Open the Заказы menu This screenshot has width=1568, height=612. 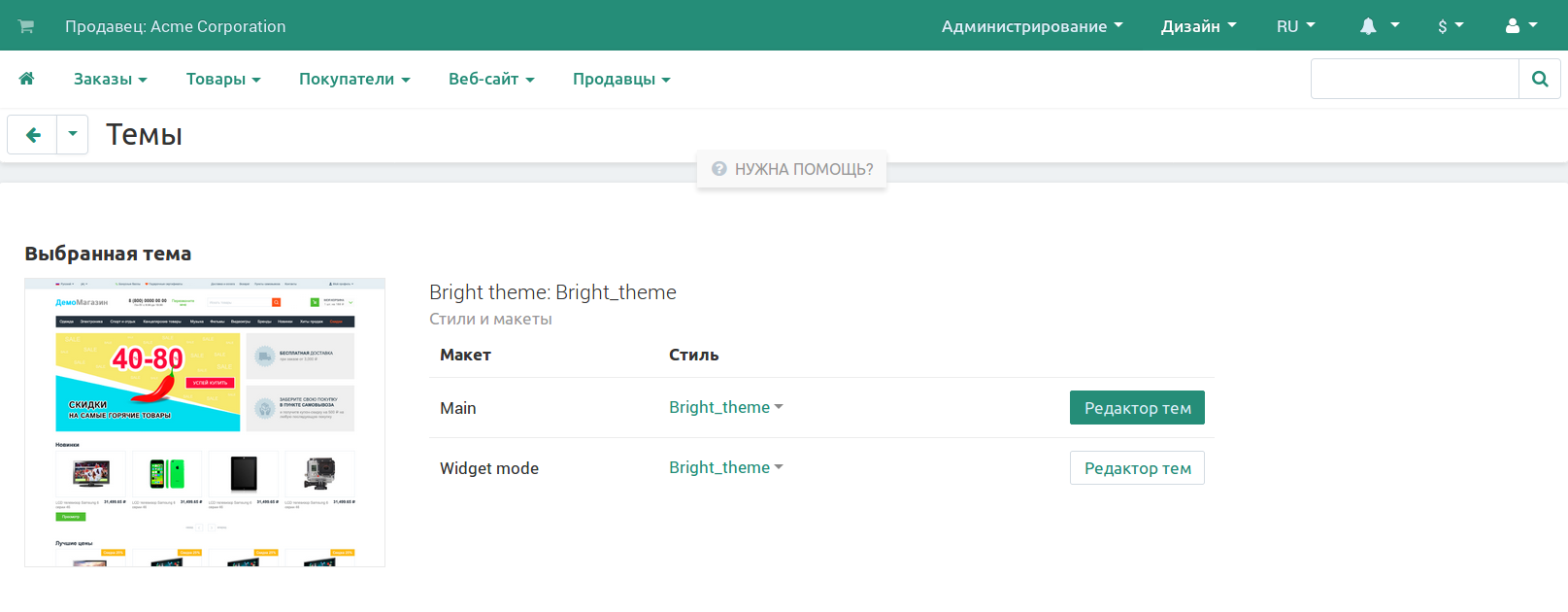point(110,79)
